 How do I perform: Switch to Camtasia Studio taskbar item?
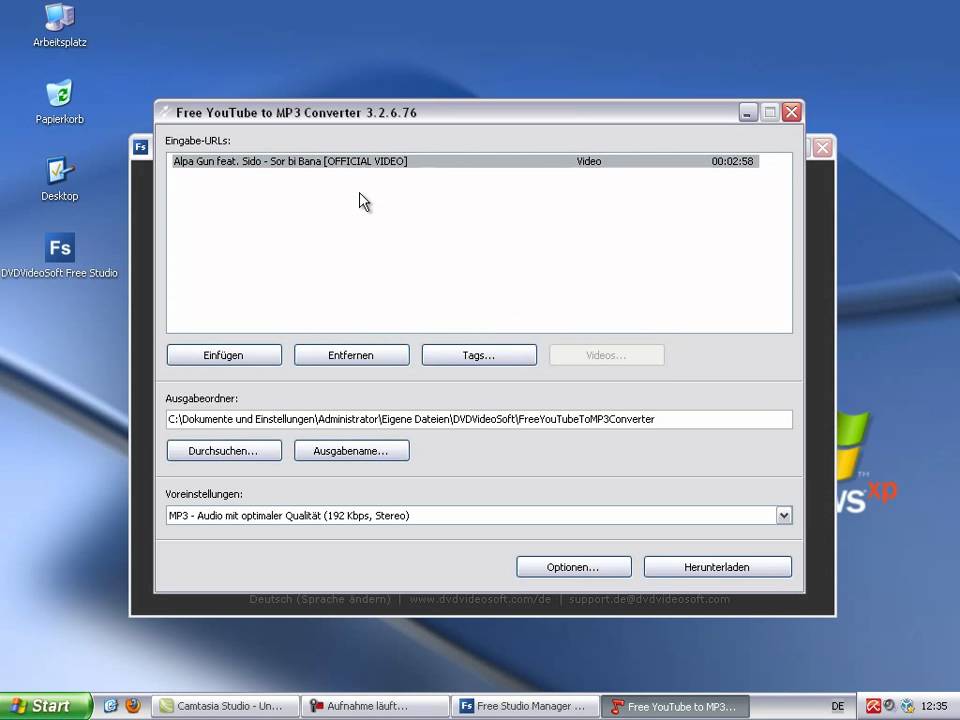pyautogui.click(x=225, y=706)
